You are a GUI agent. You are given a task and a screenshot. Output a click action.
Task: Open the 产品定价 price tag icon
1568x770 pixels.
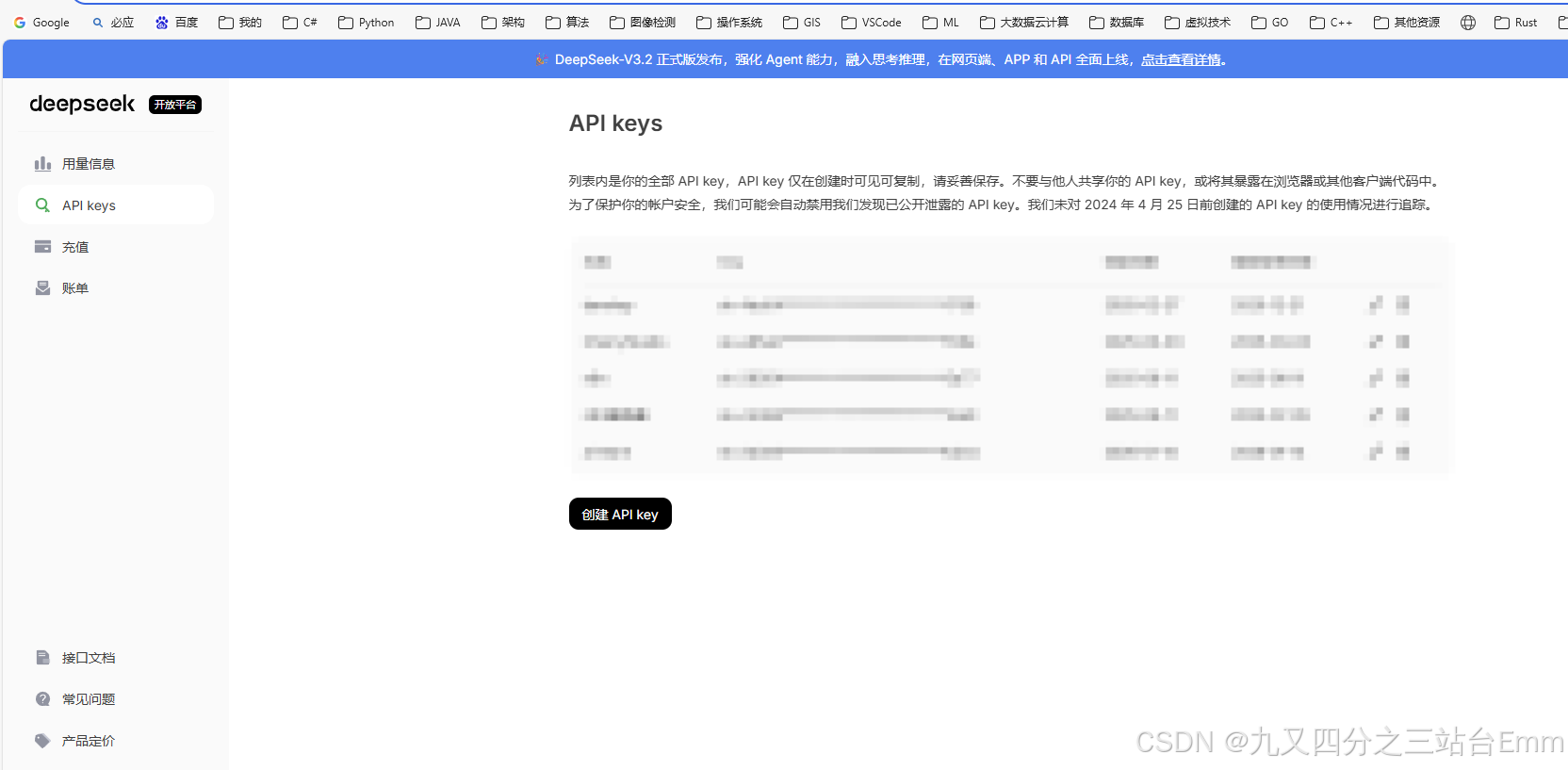coord(42,741)
